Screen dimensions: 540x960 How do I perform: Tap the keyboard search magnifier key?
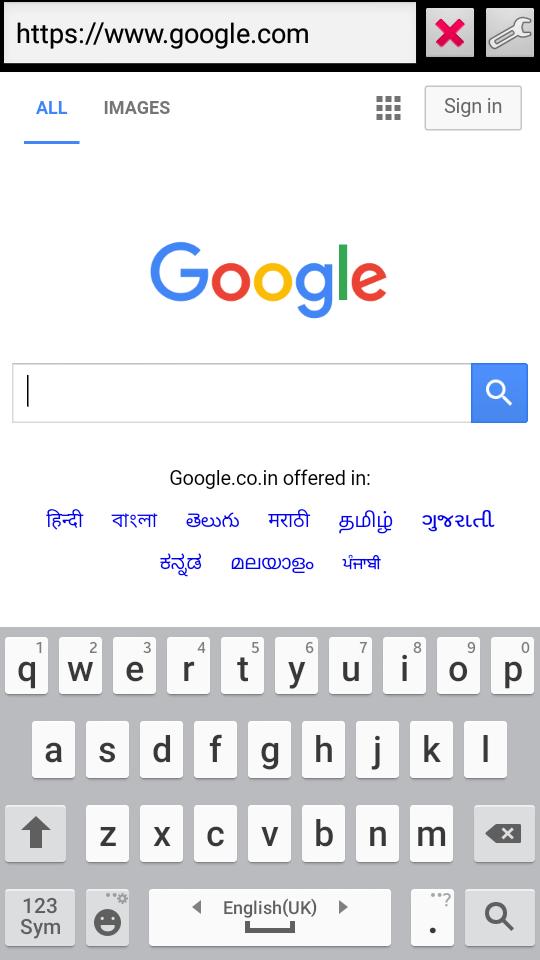pos(499,917)
